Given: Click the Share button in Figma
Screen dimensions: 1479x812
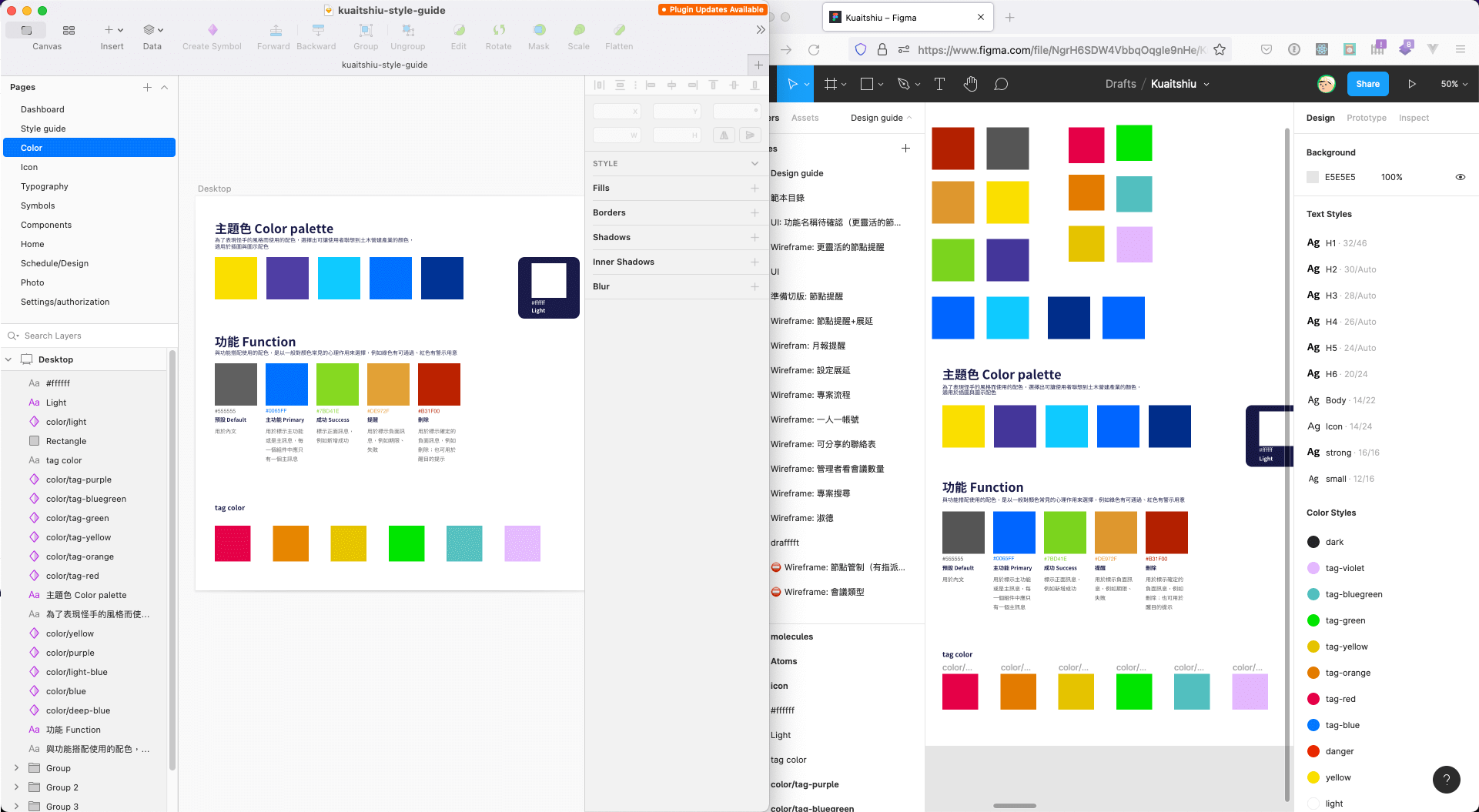Looking at the screenshot, I should coord(1367,84).
